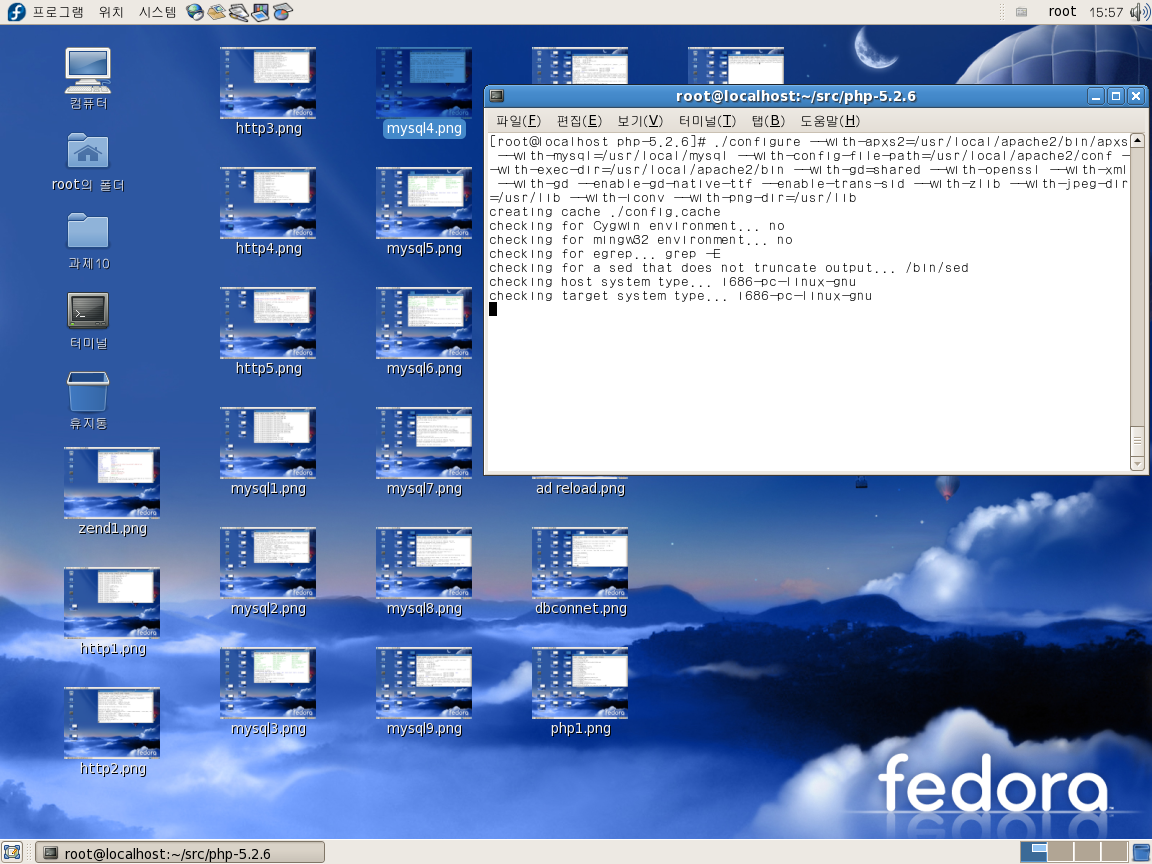
Task: Switch to the fourth workspace
Action: (x=1113, y=852)
